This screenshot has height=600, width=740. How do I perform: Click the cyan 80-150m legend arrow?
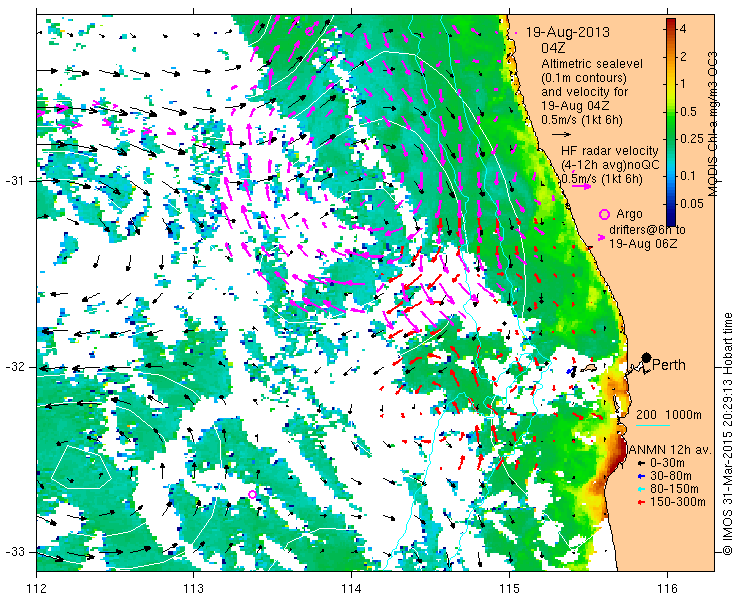click(x=641, y=490)
